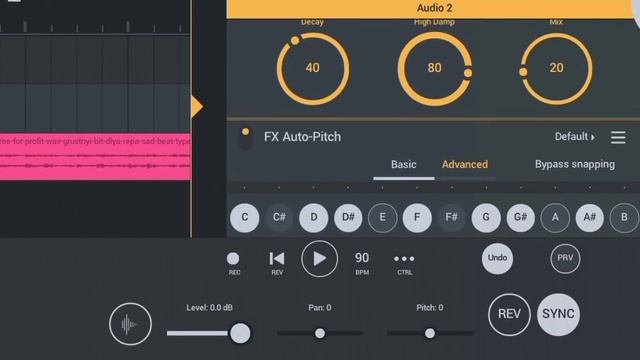Click the Pan slider handle
The height and width of the screenshot is (360, 640).
320,333
